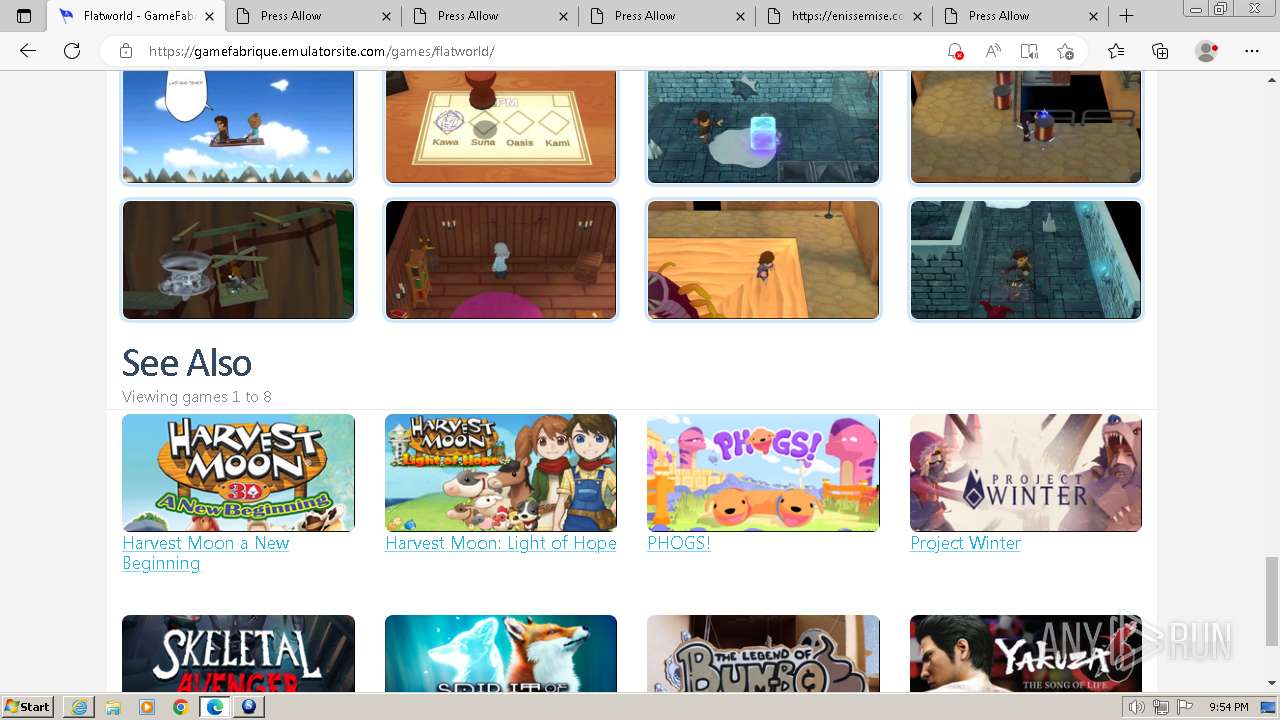Screen dimensions: 1280x720
Task: Click the scrollbar down arrow
Action: tap(1271, 683)
